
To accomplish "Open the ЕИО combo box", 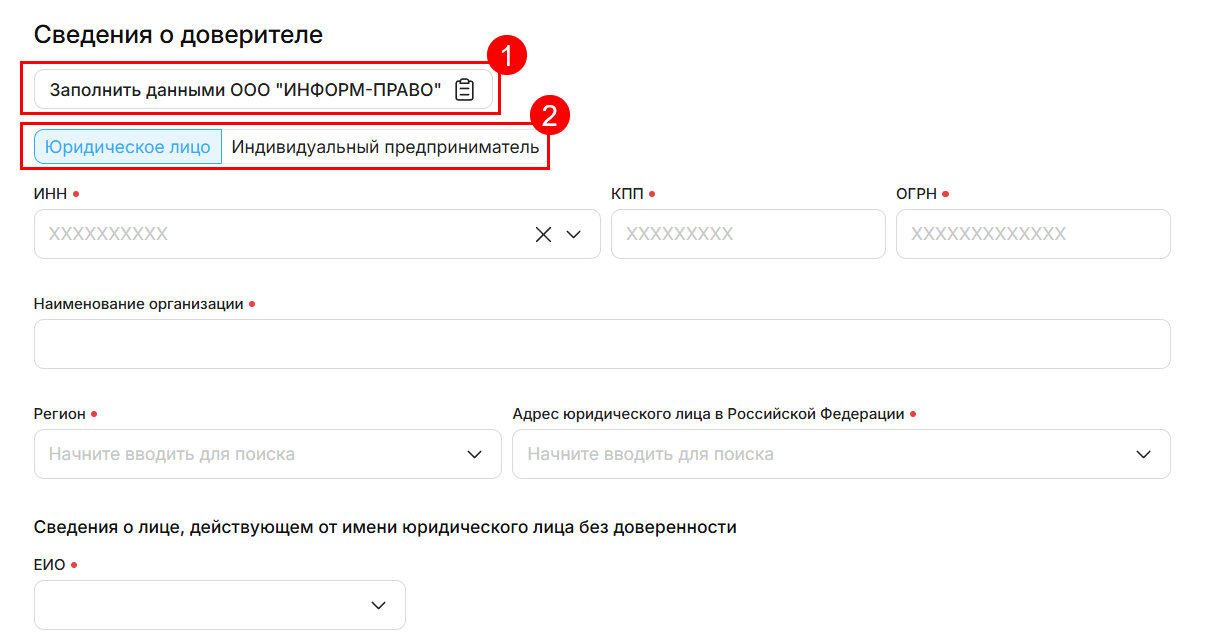I will 200,605.
